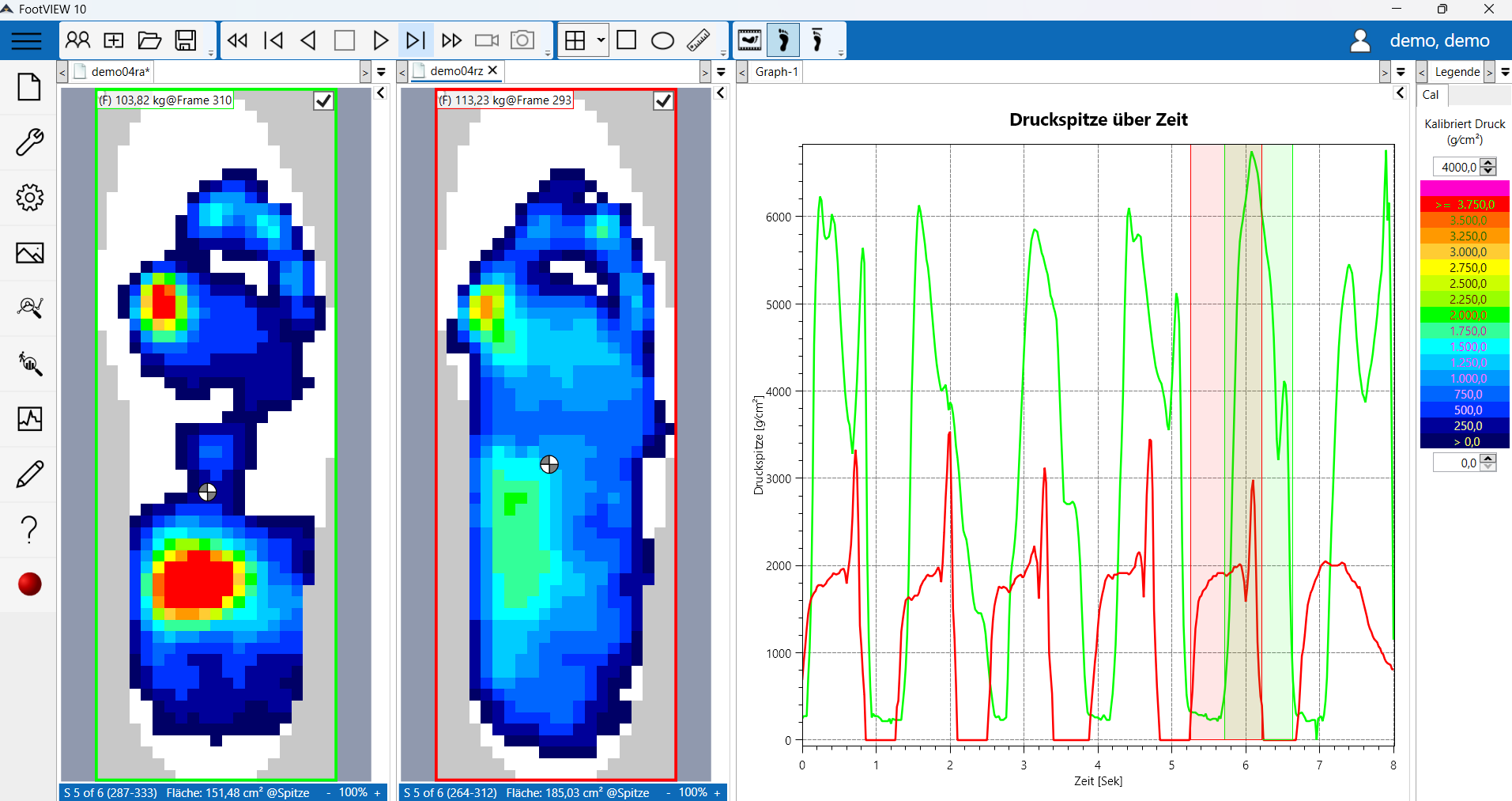Click the footprint view icon
The image size is (1512, 801).
(783, 40)
